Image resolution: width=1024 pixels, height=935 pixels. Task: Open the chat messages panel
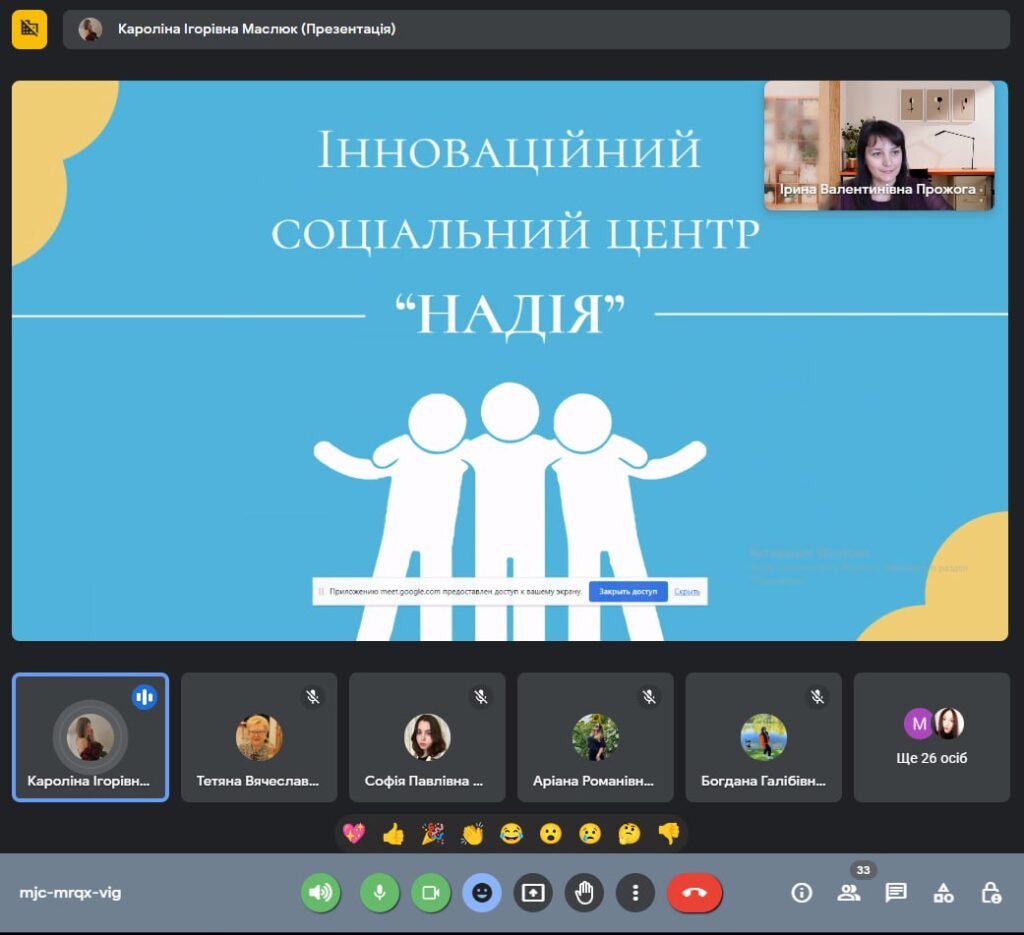pyautogui.click(x=896, y=893)
